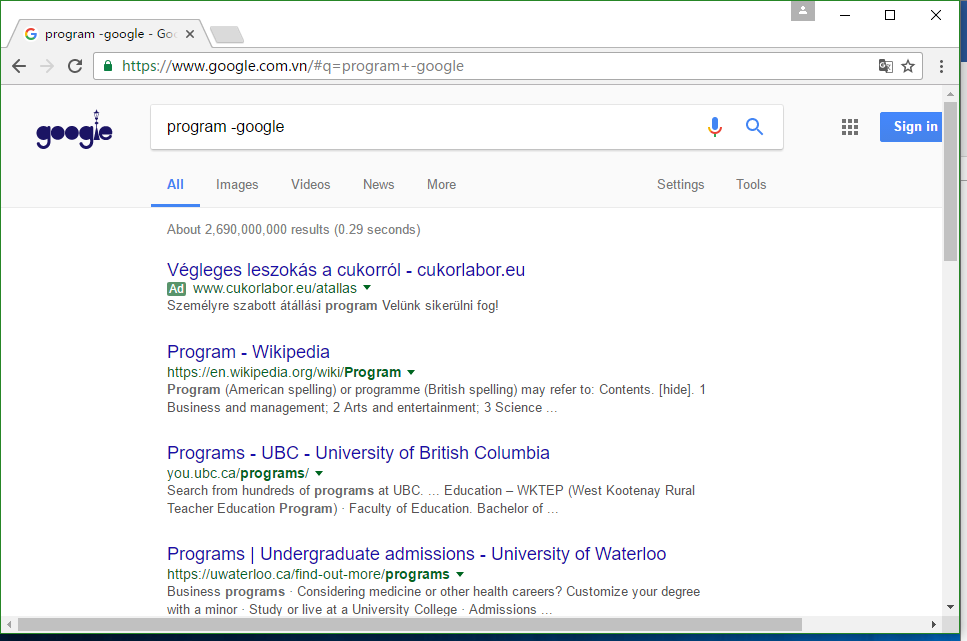Open the translate page icon
967x641 pixels.
[886, 66]
